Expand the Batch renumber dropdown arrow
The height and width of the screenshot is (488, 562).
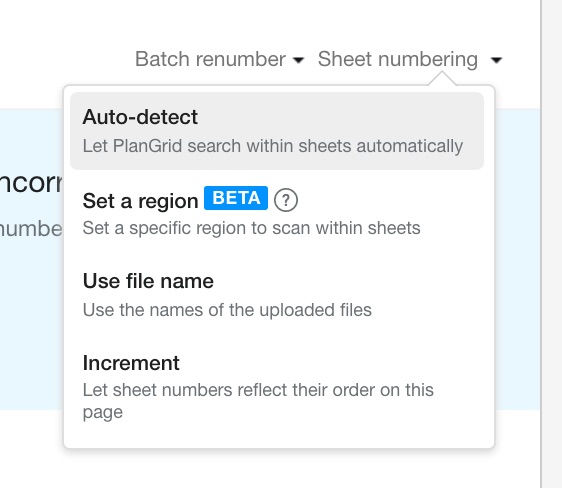pyautogui.click(x=298, y=60)
